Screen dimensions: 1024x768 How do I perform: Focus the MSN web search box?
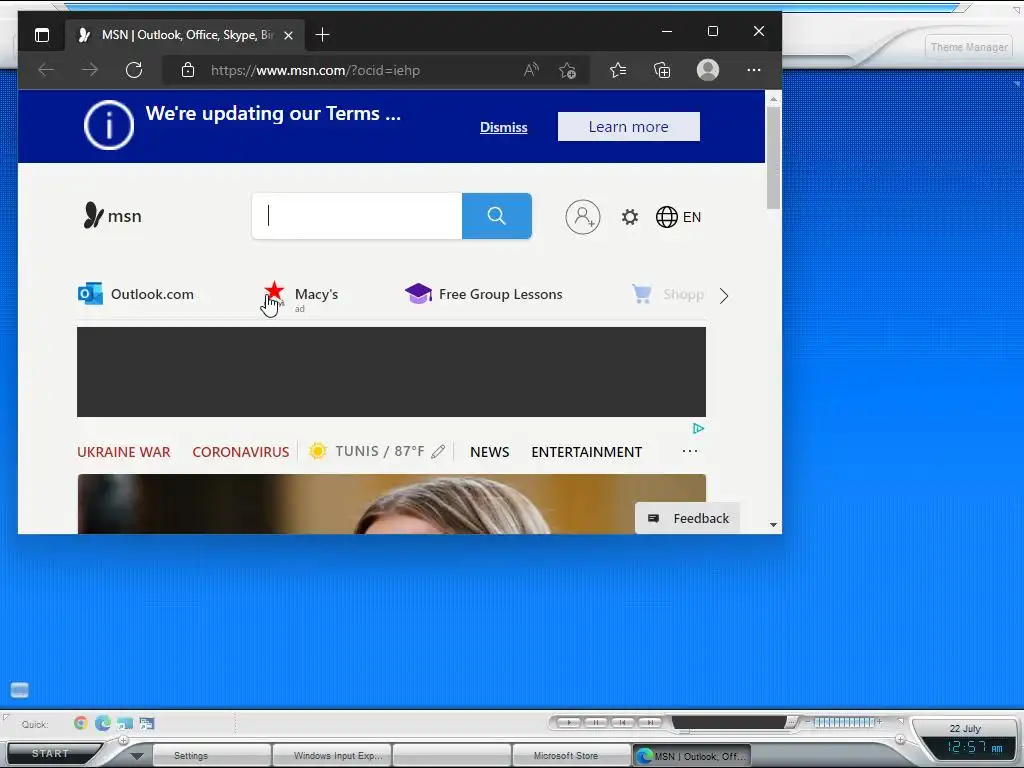(x=357, y=216)
